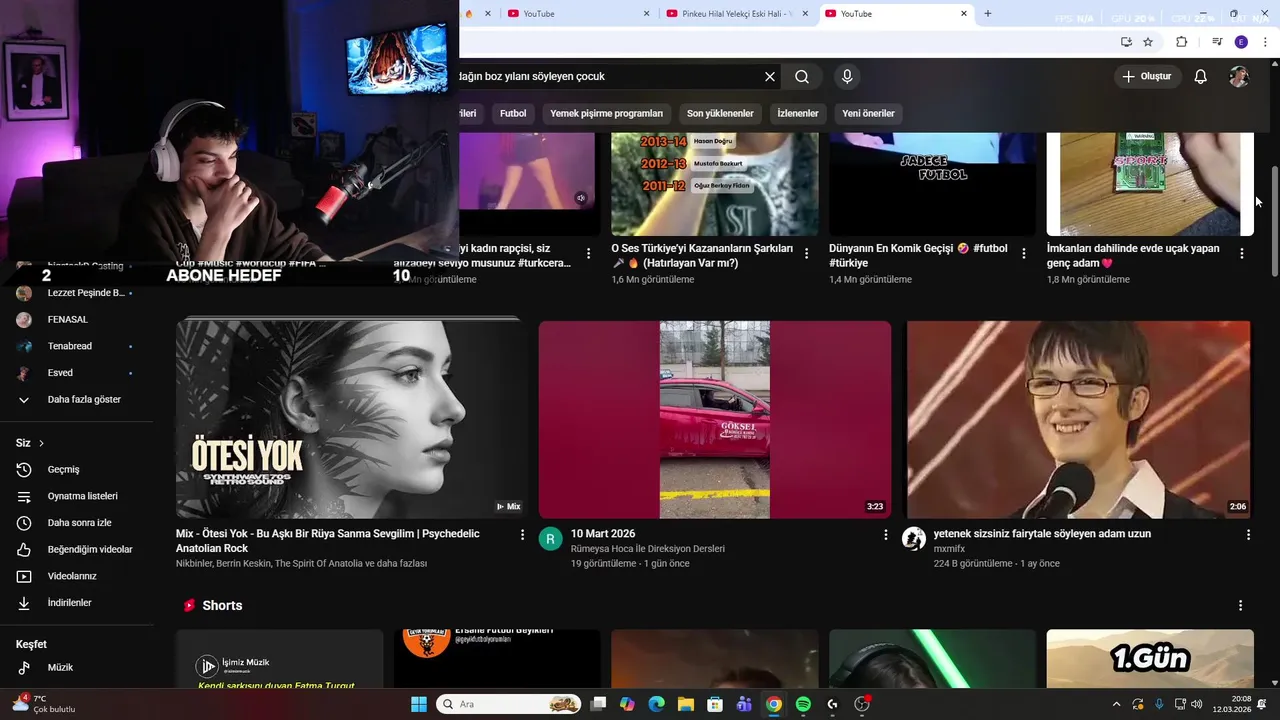Clear the YouTube search box text
The width and height of the screenshot is (1280, 720).
770,76
